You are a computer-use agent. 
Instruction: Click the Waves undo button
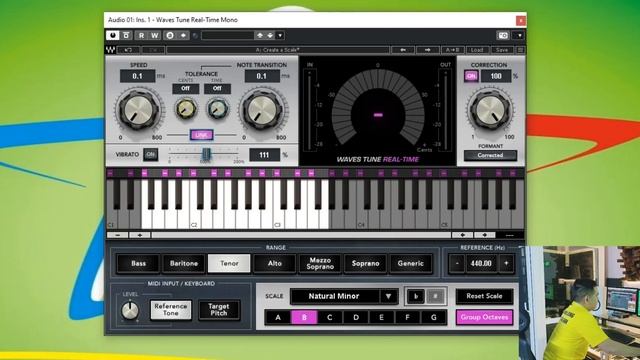(x=128, y=50)
